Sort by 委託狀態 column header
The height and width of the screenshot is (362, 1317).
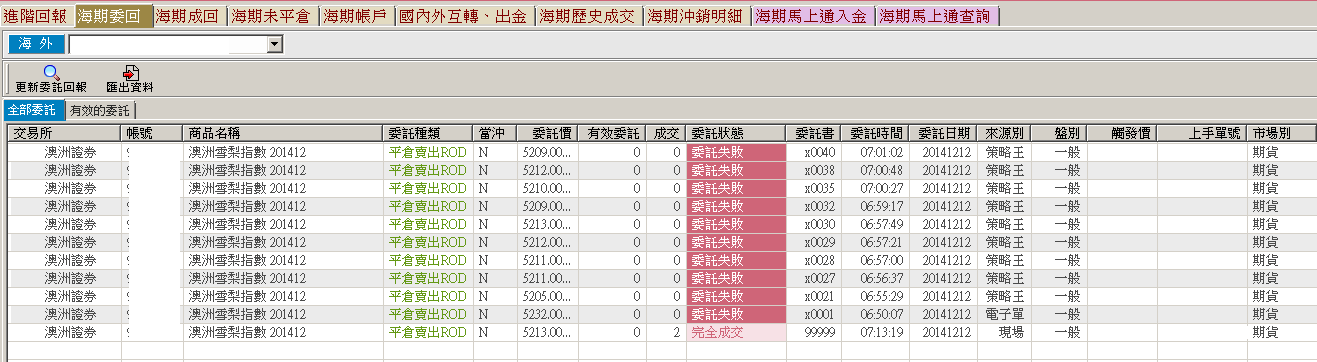coord(736,133)
